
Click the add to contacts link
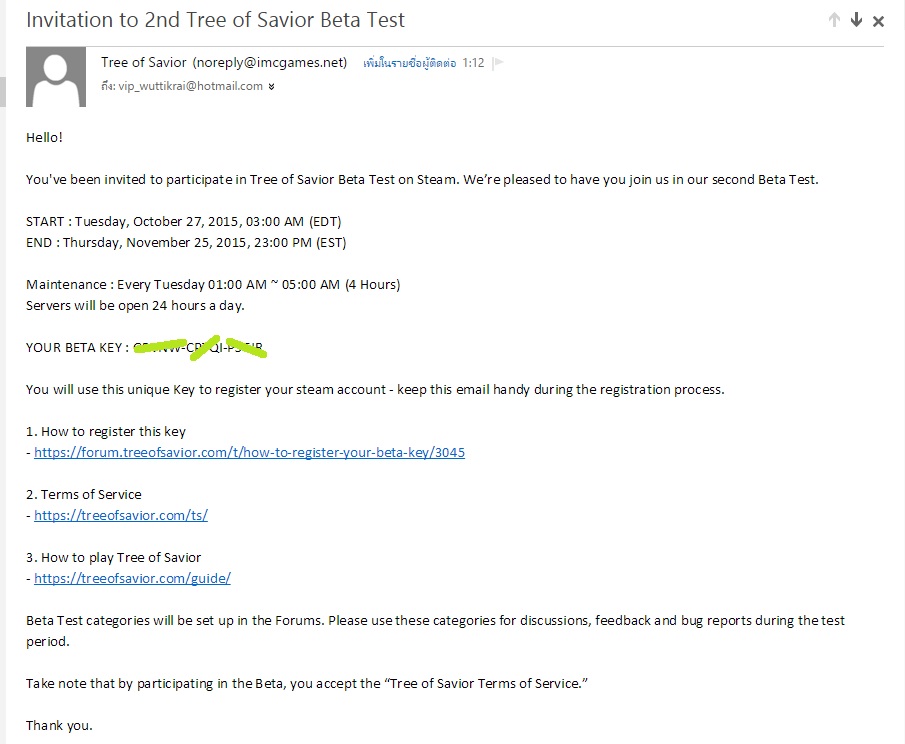click(x=409, y=63)
